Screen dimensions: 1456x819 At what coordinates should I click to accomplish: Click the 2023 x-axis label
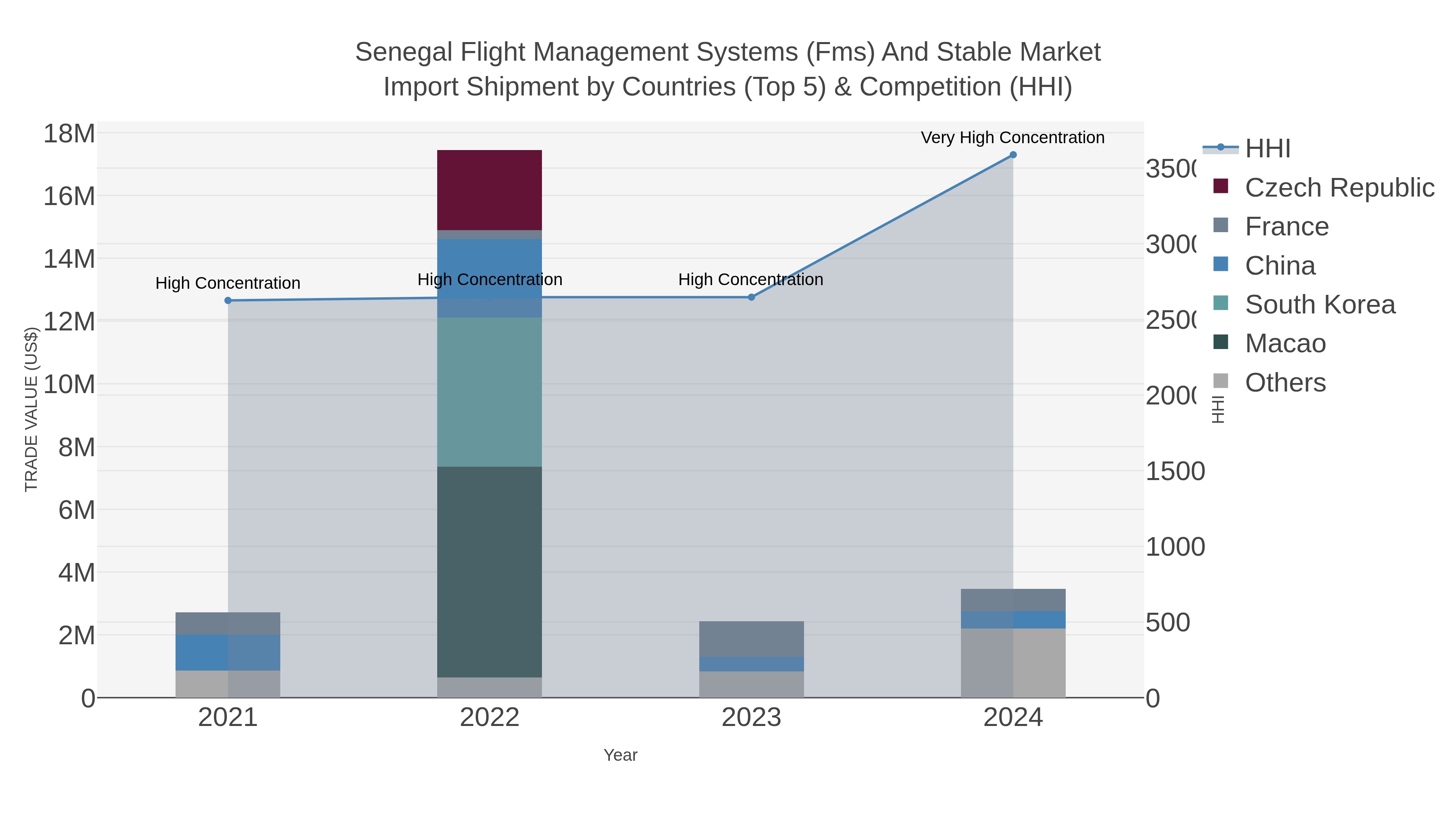[751, 718]
